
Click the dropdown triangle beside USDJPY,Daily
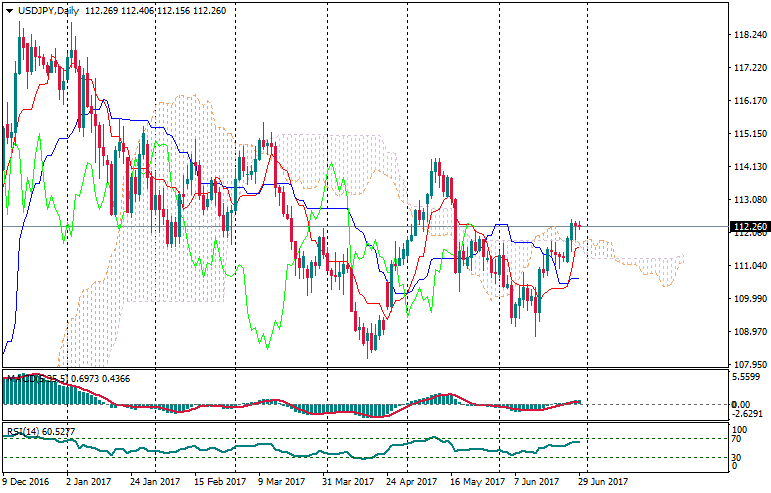[7, 10]
